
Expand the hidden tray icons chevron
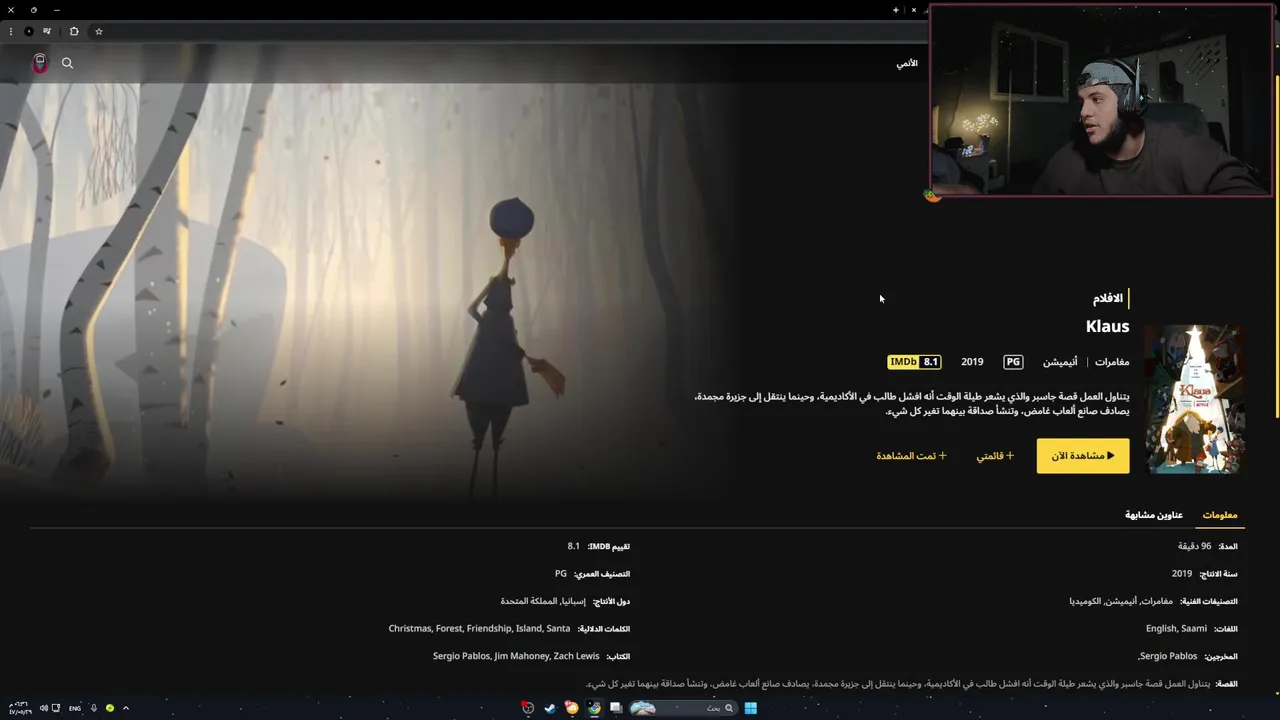pyautogui.click(x=126, y=708)
